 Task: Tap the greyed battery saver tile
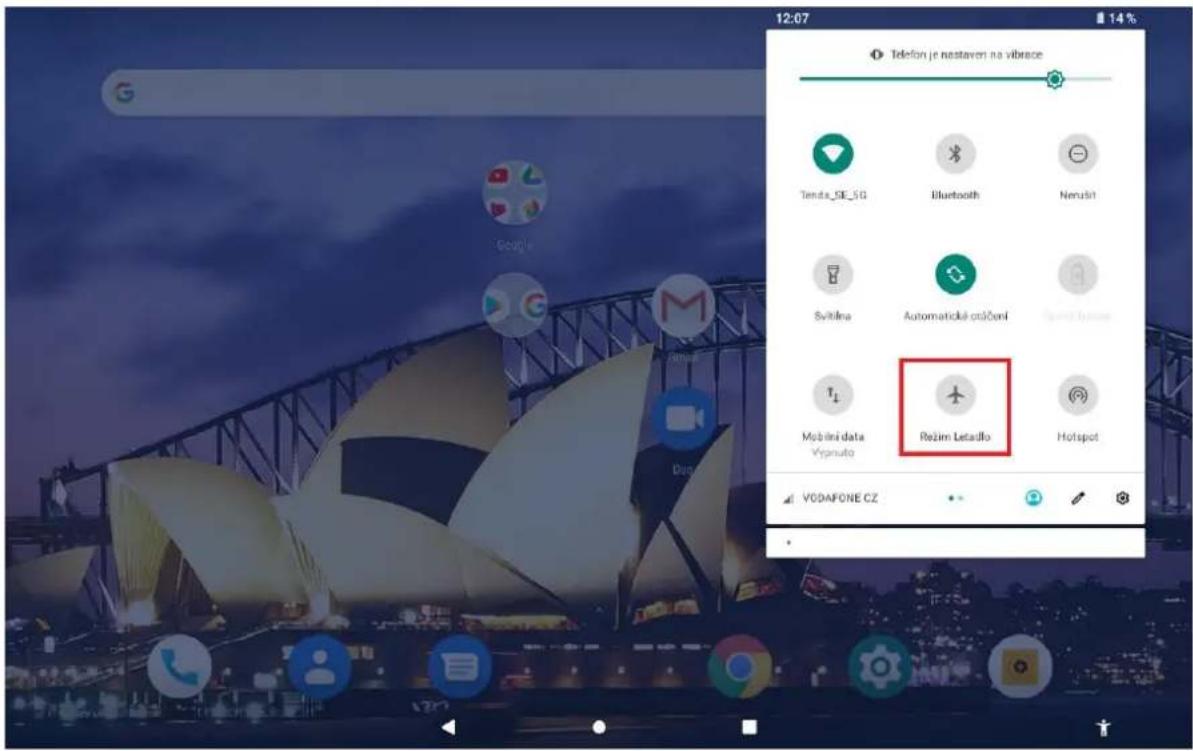(x=1077, y=275)
